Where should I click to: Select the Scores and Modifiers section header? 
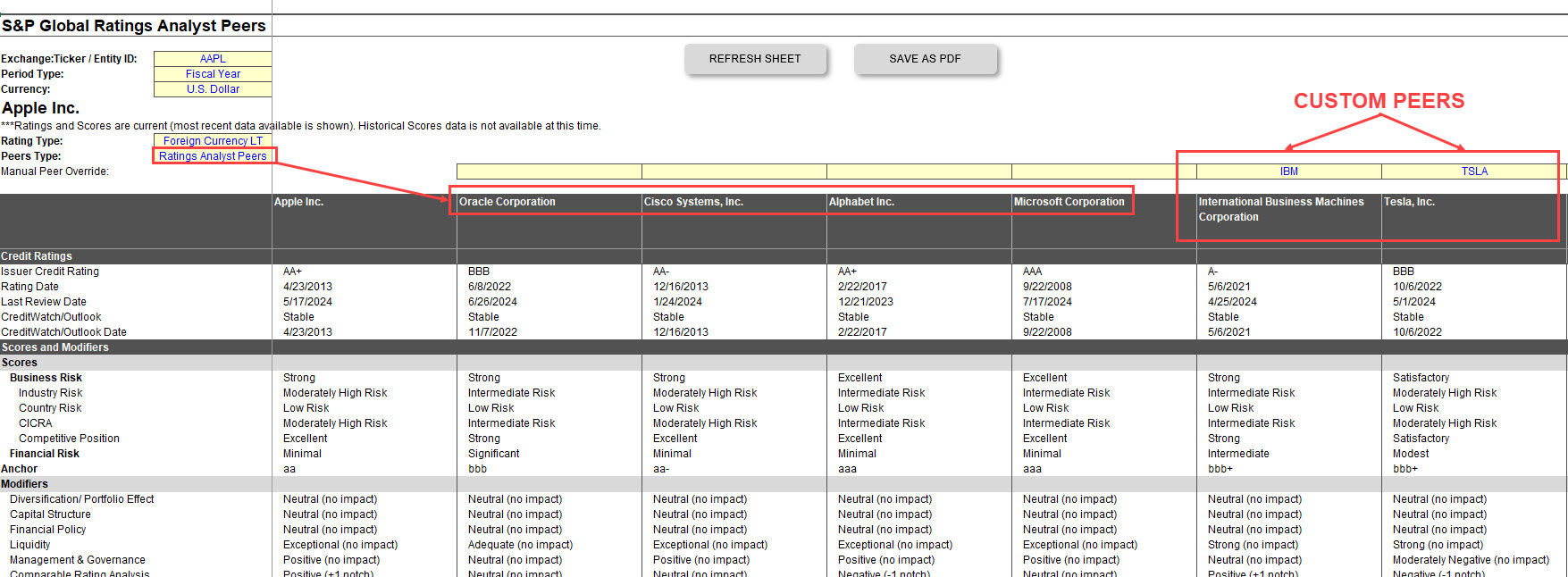[x=55, y=347]
